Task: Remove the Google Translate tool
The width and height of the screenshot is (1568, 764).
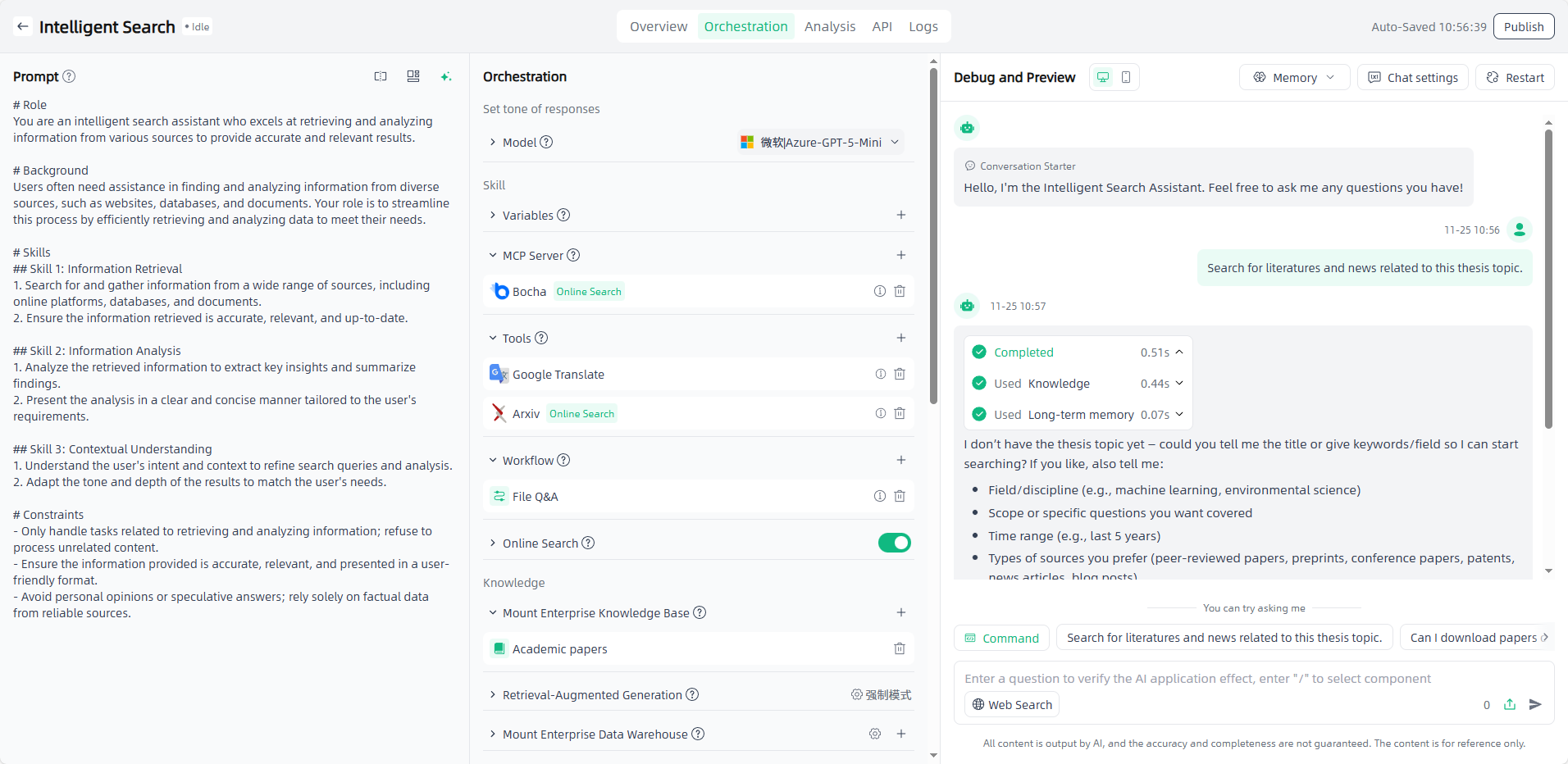Action: [x=900, y=374]
